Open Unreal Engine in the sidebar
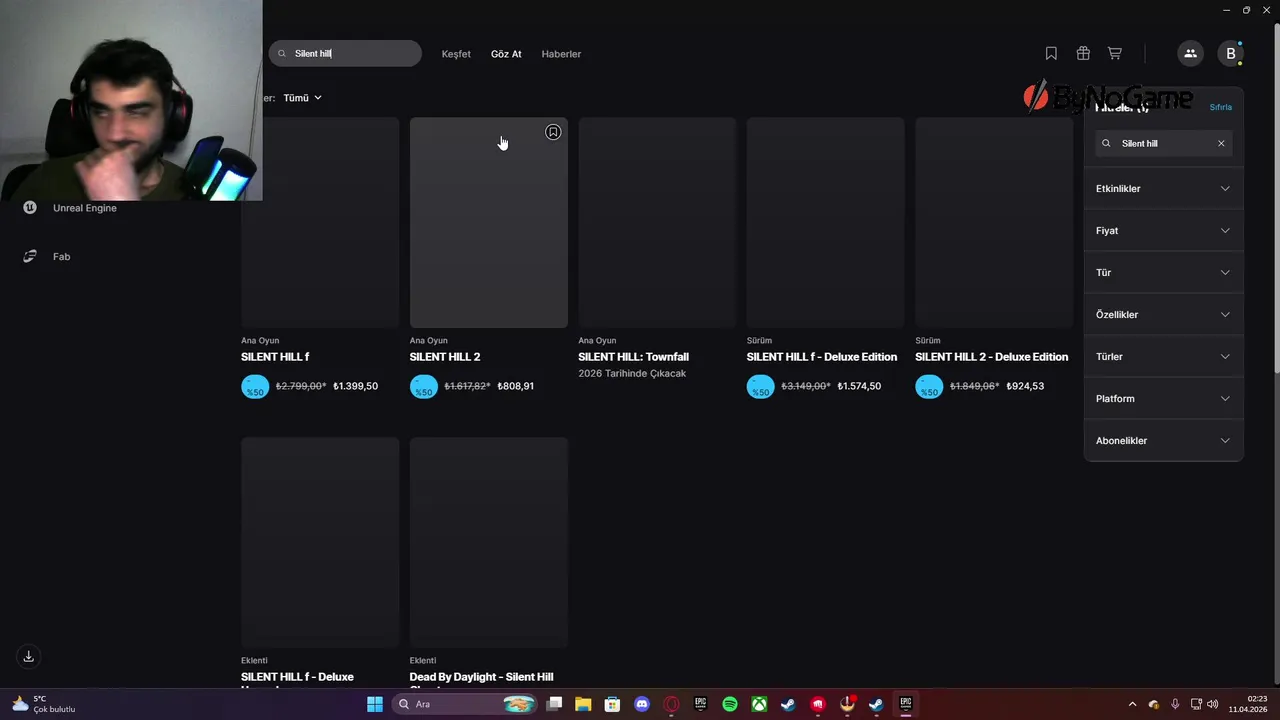This screenshot has width=1280, height=720. [x=70, y=208]
